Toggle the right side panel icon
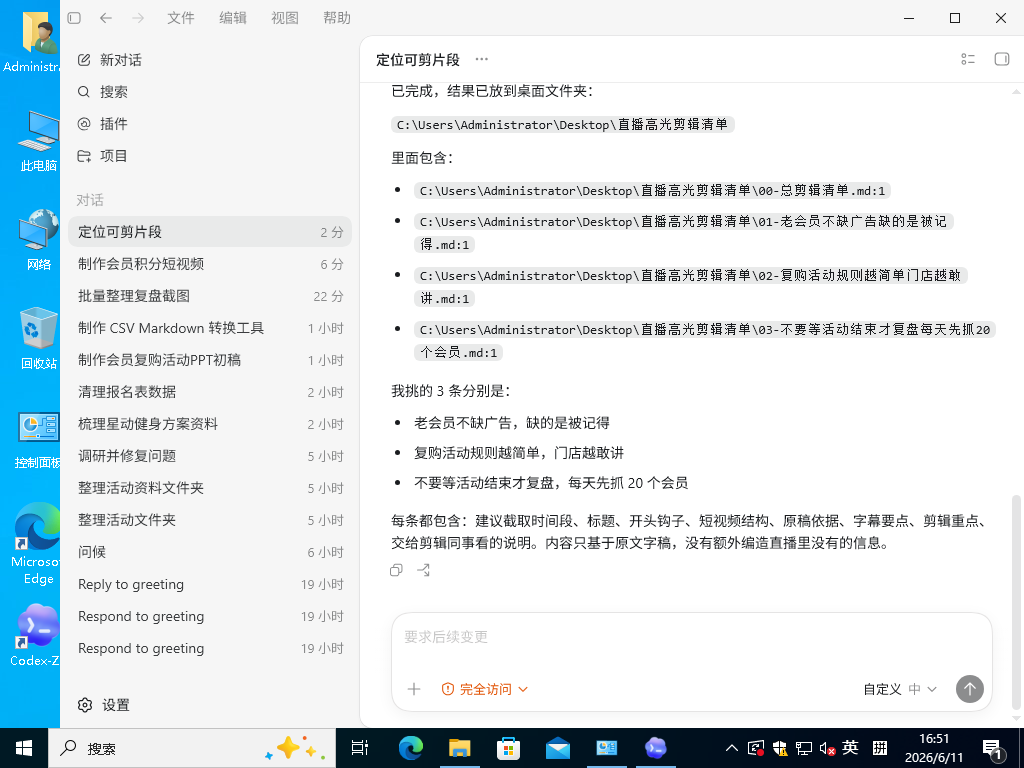This screenshot has width=1024, height=768. [1002, 59]
